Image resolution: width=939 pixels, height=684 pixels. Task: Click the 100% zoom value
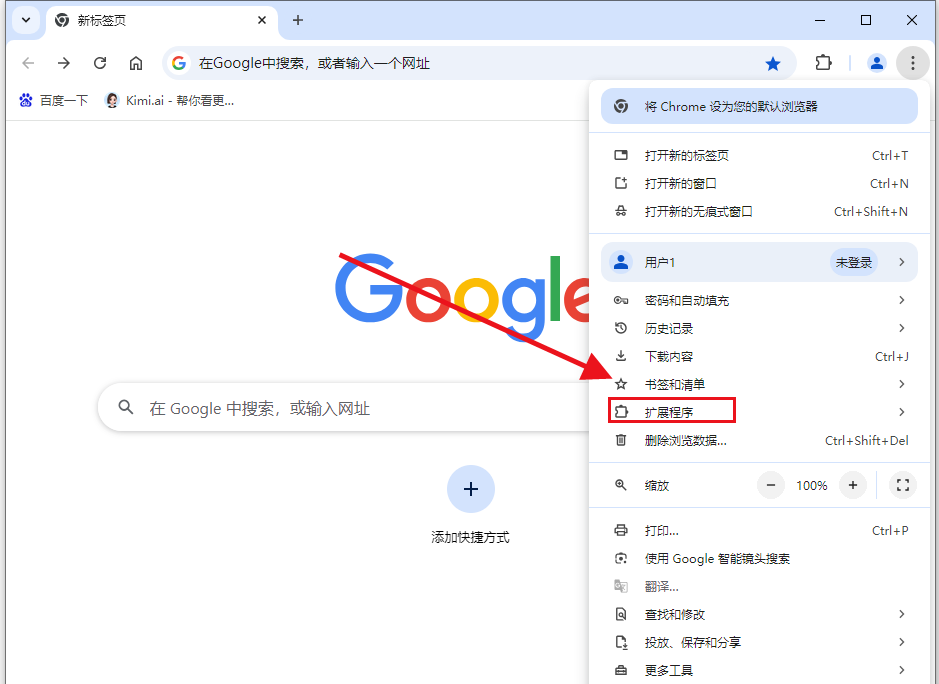(x=811, y=485)
